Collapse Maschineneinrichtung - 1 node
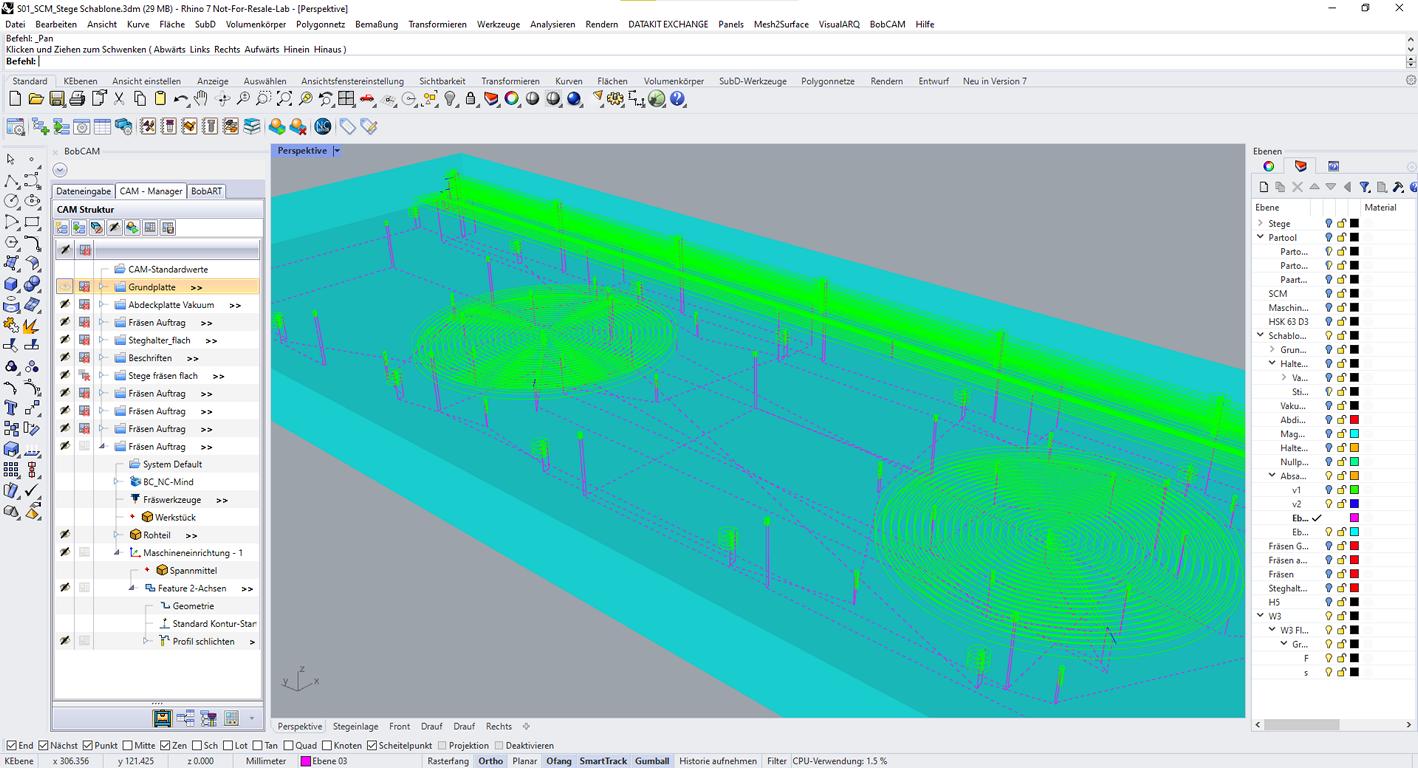1418x768 pixels. click(117, 552)
